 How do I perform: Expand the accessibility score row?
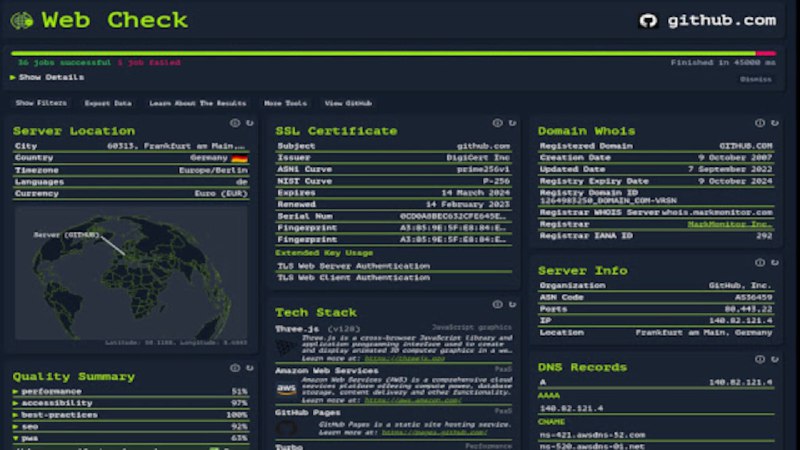pyautogui.click(x=131, y=403)
